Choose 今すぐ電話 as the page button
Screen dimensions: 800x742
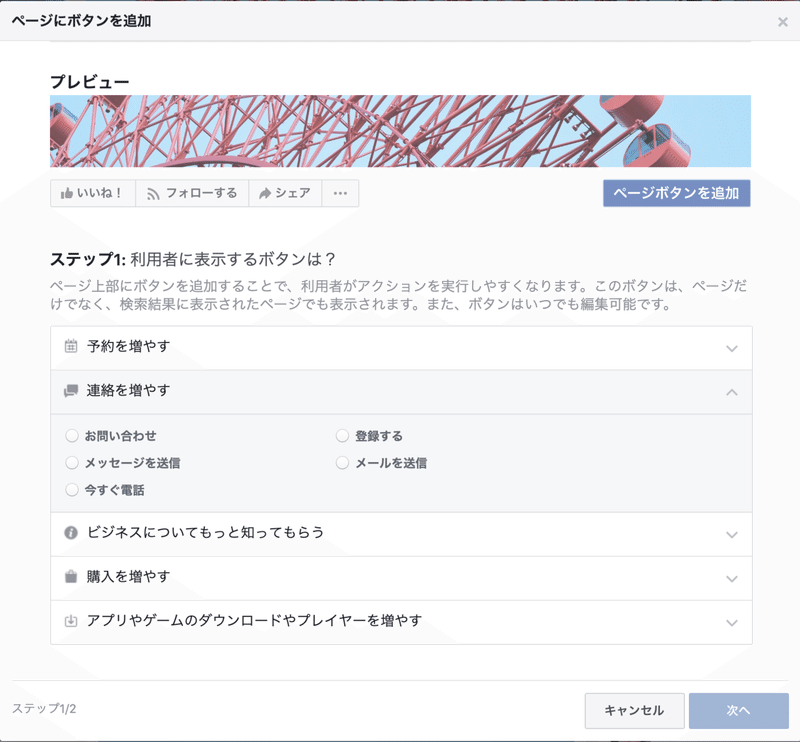point(71,489)
